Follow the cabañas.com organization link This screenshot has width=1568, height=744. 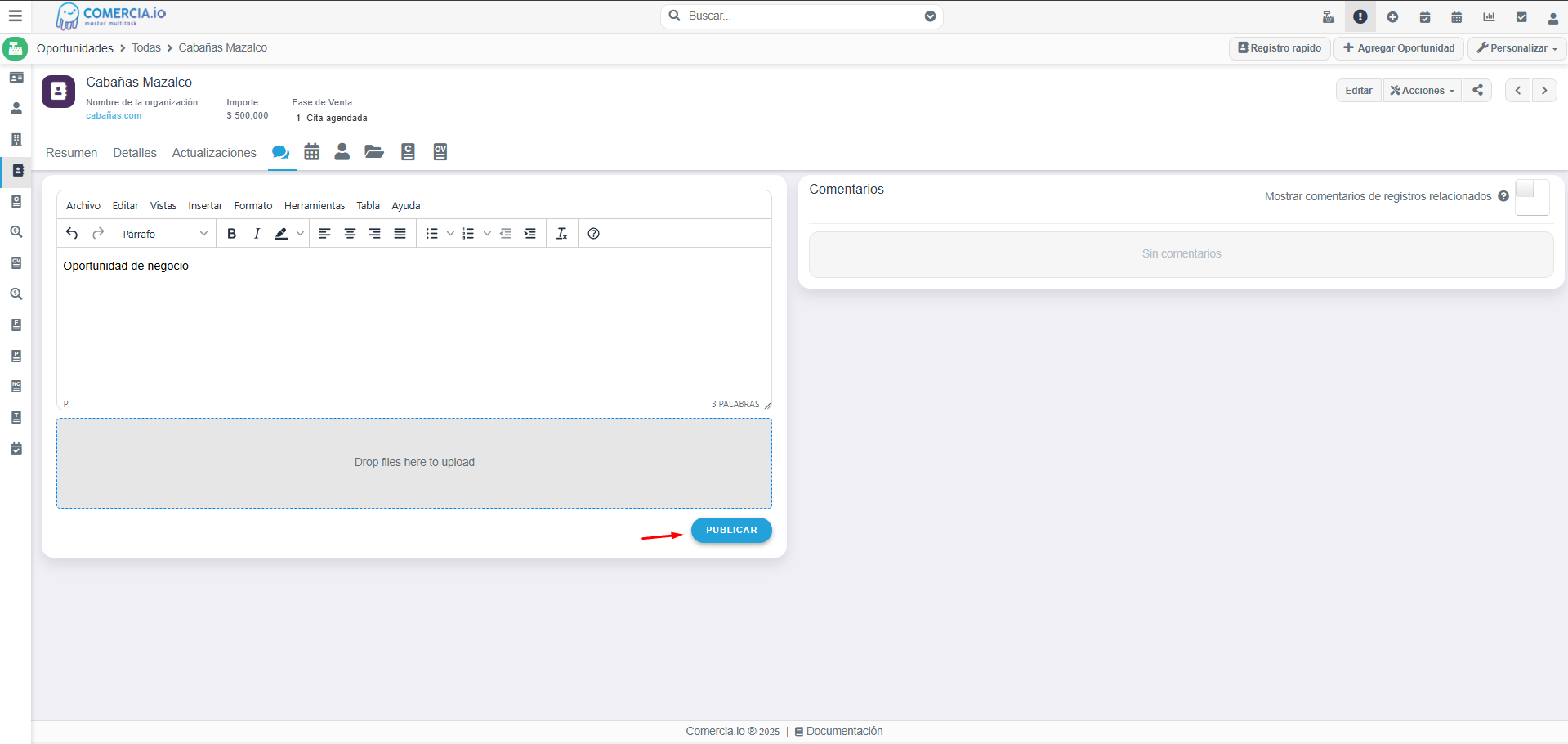[114, 116]
